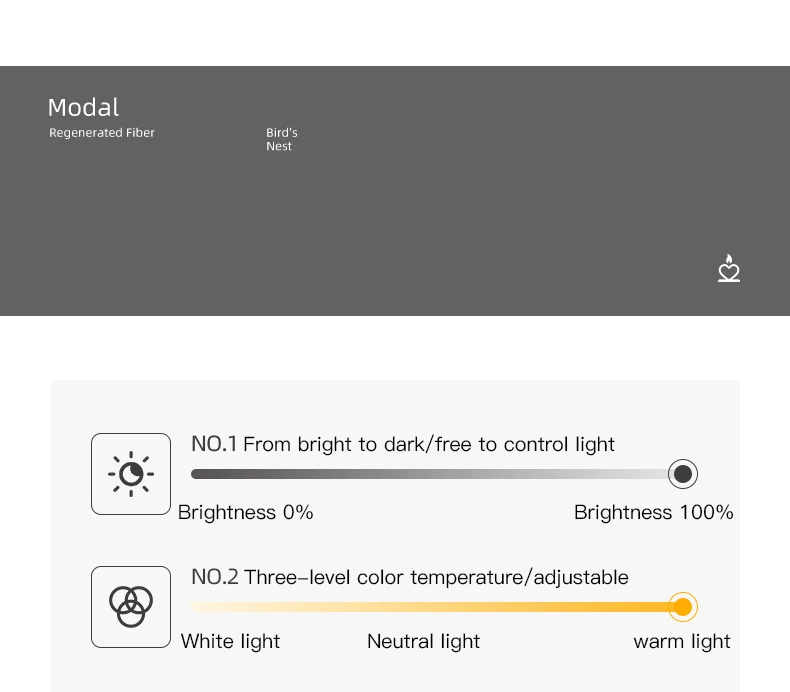The width and height of the screenshot is (790, 692).
Task: Click the empty center of the gray banner
Action: point(395,202)
